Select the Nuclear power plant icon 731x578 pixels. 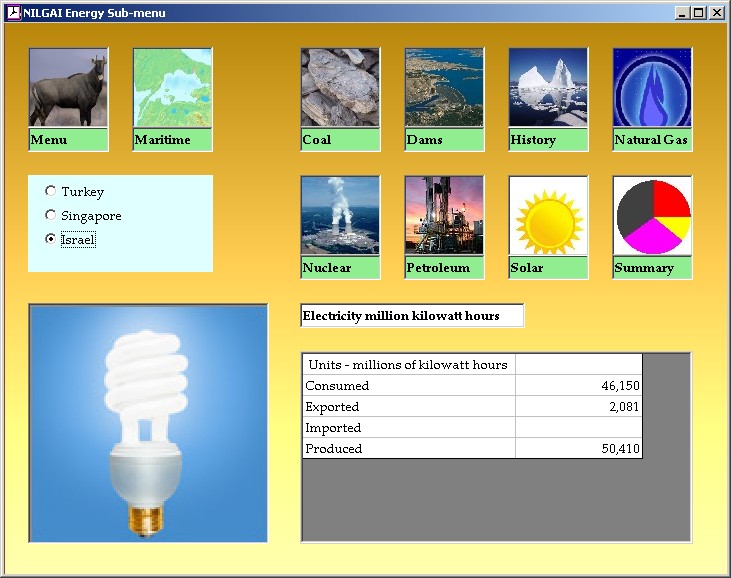coord(340,216)
